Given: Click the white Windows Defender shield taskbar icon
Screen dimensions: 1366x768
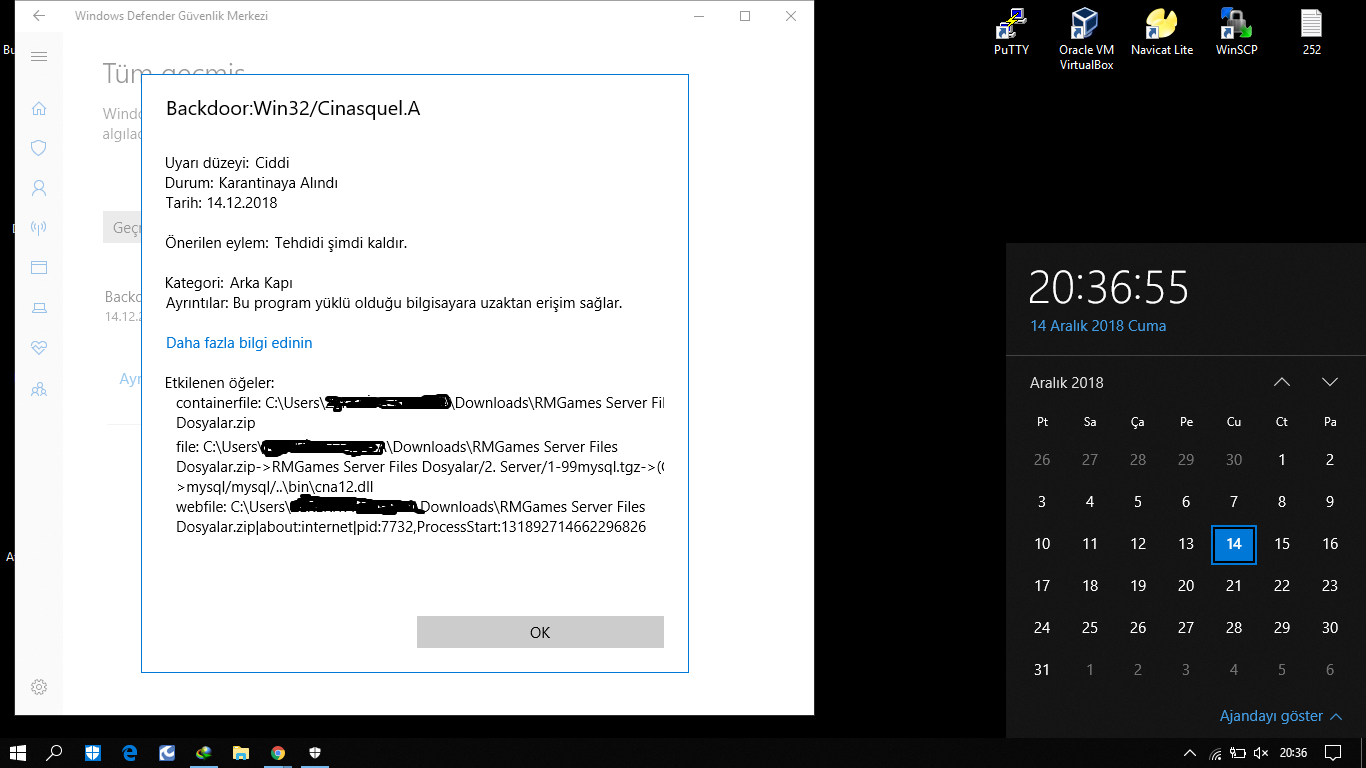Looking at the screenshot, I should [314, 753].
